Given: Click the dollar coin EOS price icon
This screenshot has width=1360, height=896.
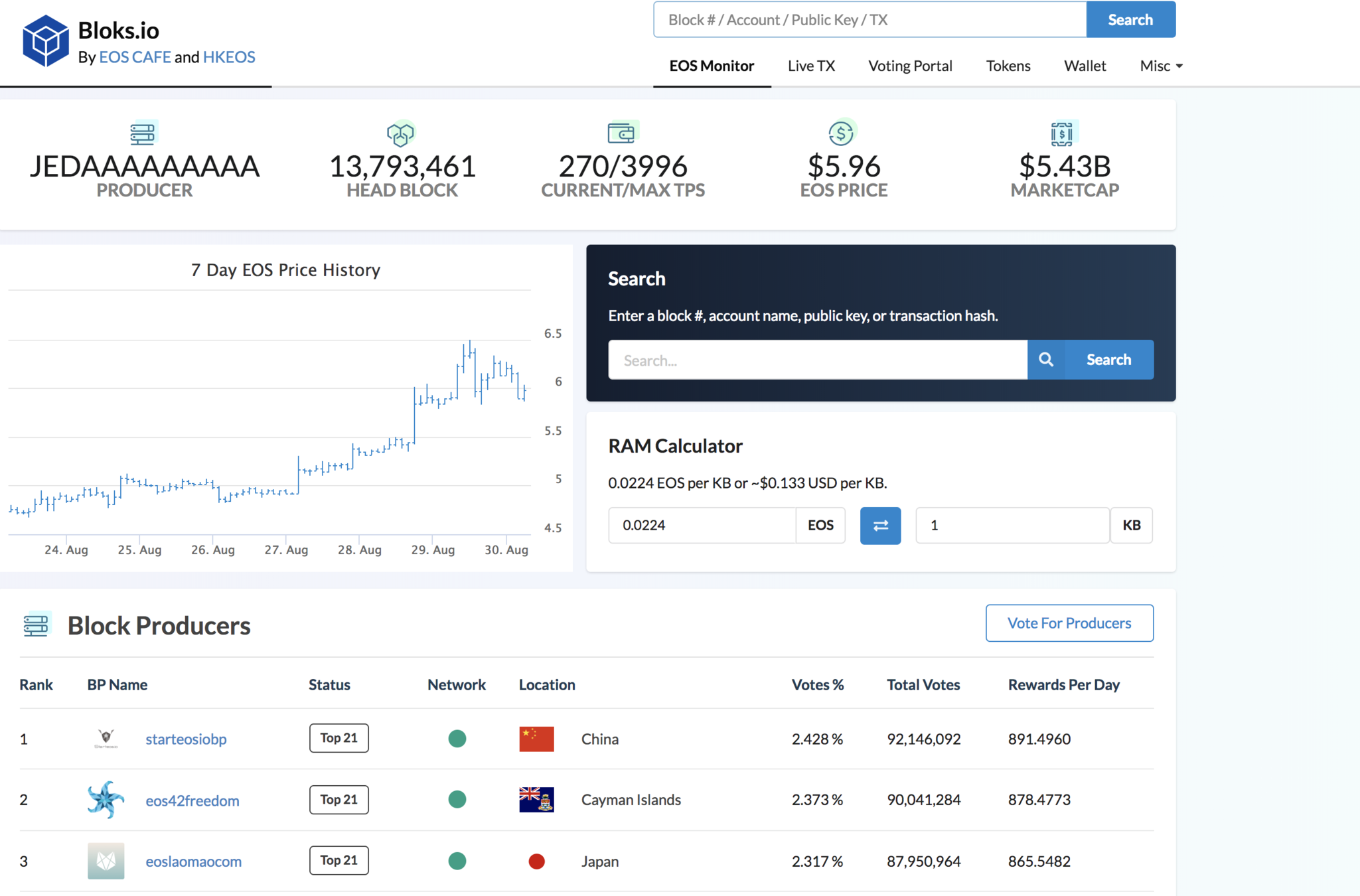Looking at the screenshot, I should coord(842,133).
